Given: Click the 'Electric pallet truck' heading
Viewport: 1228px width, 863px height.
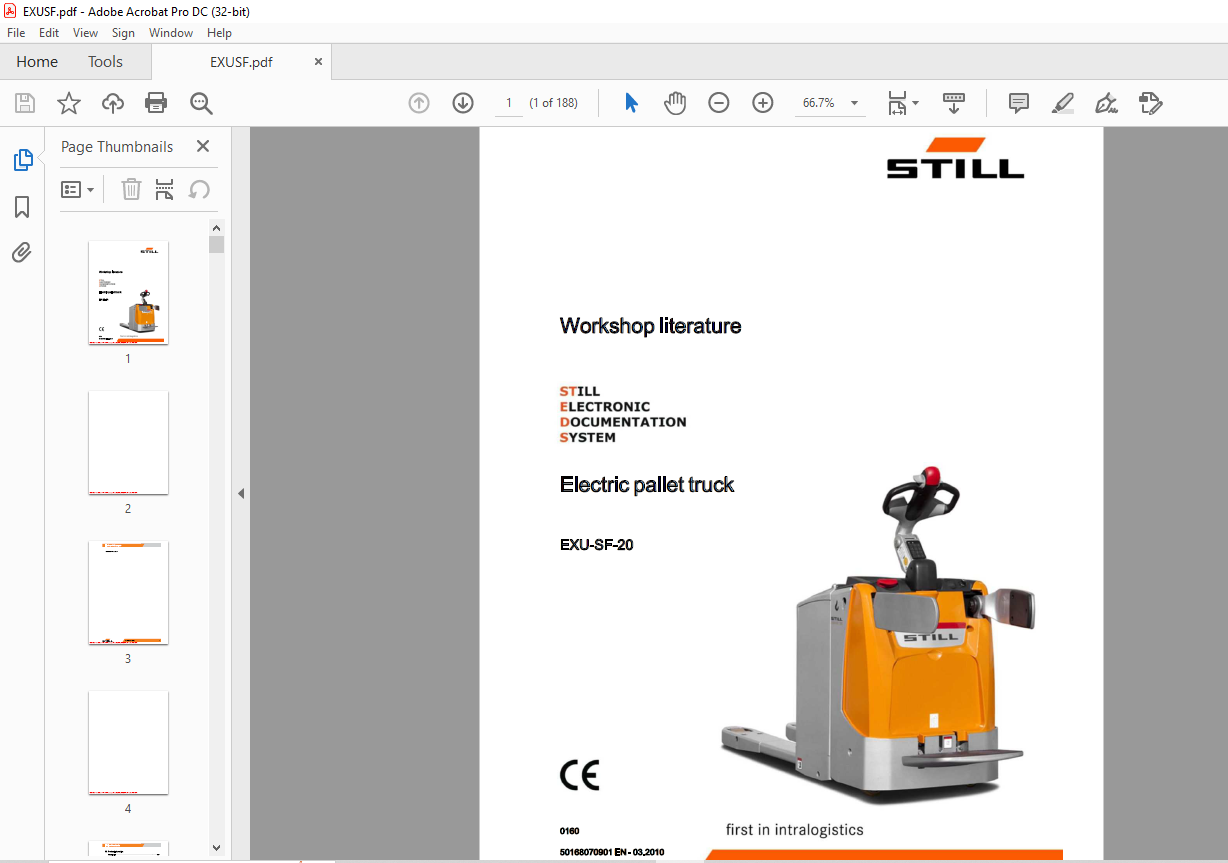Looking at the screenshot, I should tap(647, 485).
